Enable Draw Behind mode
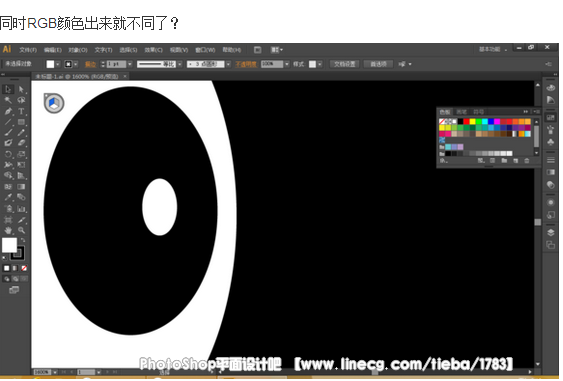 (15, 279)
